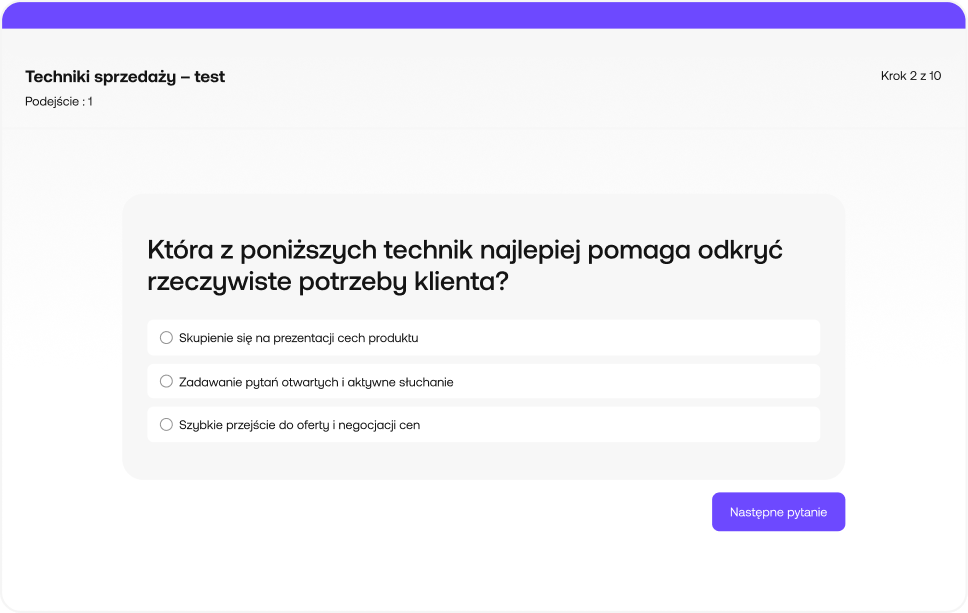Click the question text 'Która z poniższych technik...'
The width and height of the screenshot is (968, 613).
[x=465, y=265]
